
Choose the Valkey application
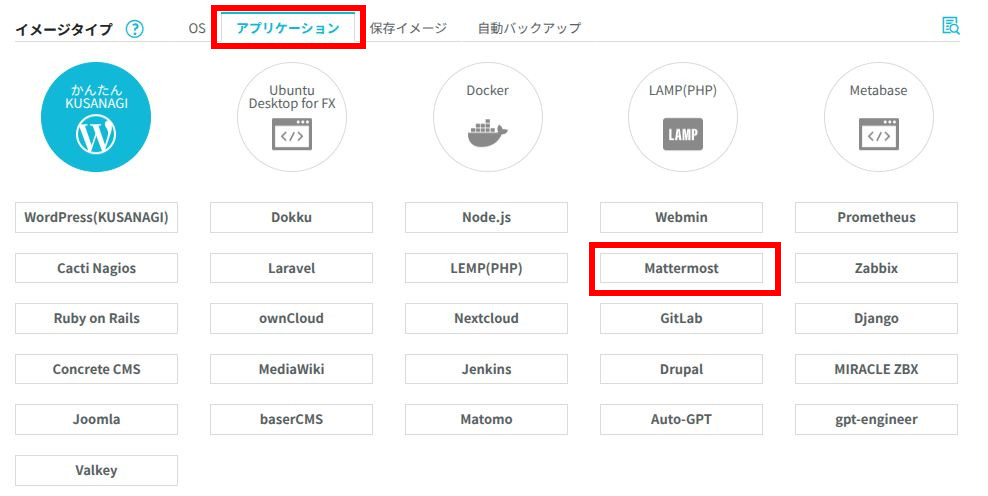point(96,470)
